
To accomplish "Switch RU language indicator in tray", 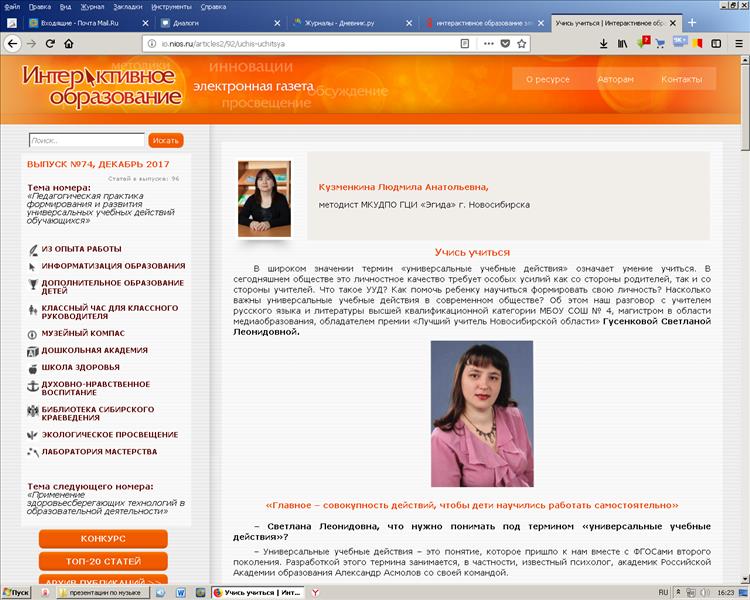I will point(662,592).
